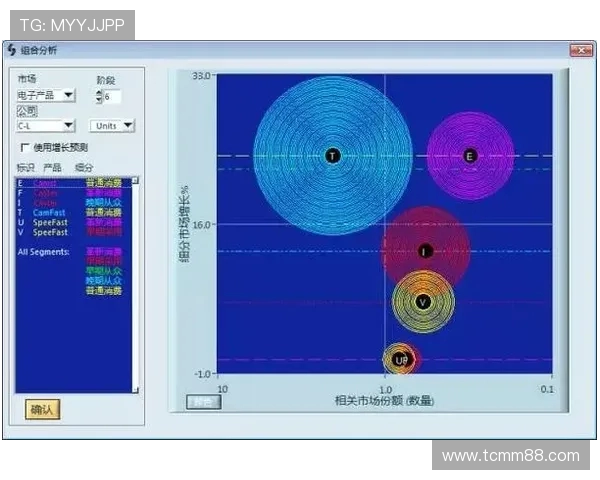Image resolution: width=600 pixels, height=480 pixels.
Task: Select the I bubble marker
Action: [425, 251]
